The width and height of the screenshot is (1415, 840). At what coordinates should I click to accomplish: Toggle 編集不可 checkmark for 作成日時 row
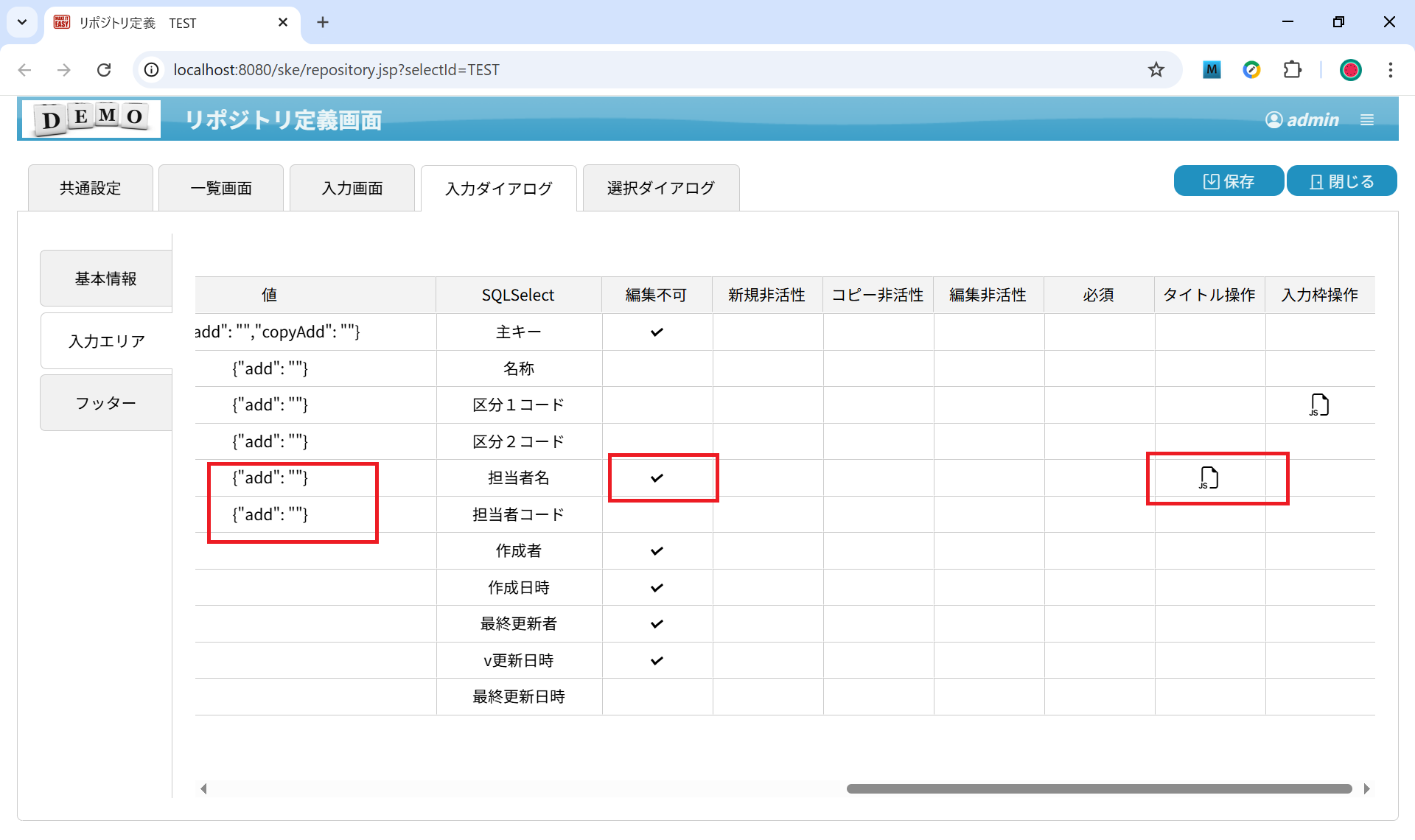(x=657, y=587)
